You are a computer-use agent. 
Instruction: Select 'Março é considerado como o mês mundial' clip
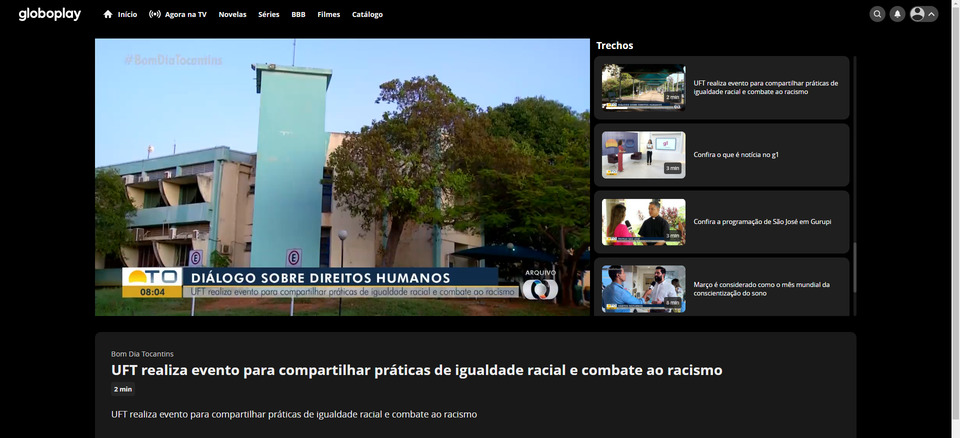pyautogui.click(x=762, y=289)
